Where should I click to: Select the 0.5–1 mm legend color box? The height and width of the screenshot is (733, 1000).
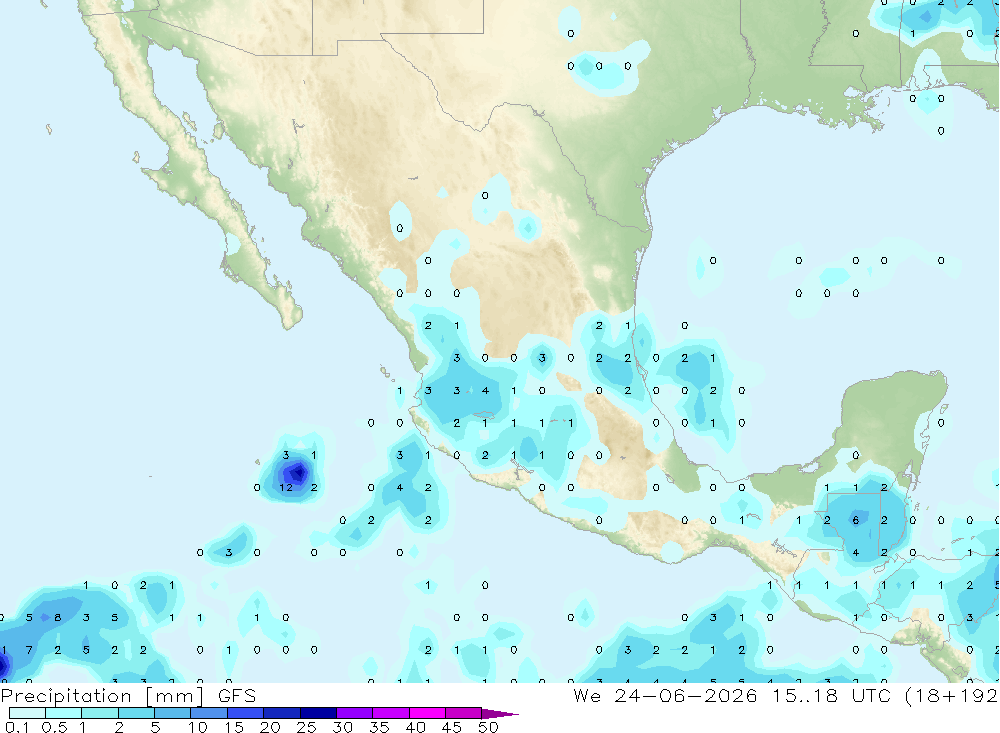coord(63,713)
